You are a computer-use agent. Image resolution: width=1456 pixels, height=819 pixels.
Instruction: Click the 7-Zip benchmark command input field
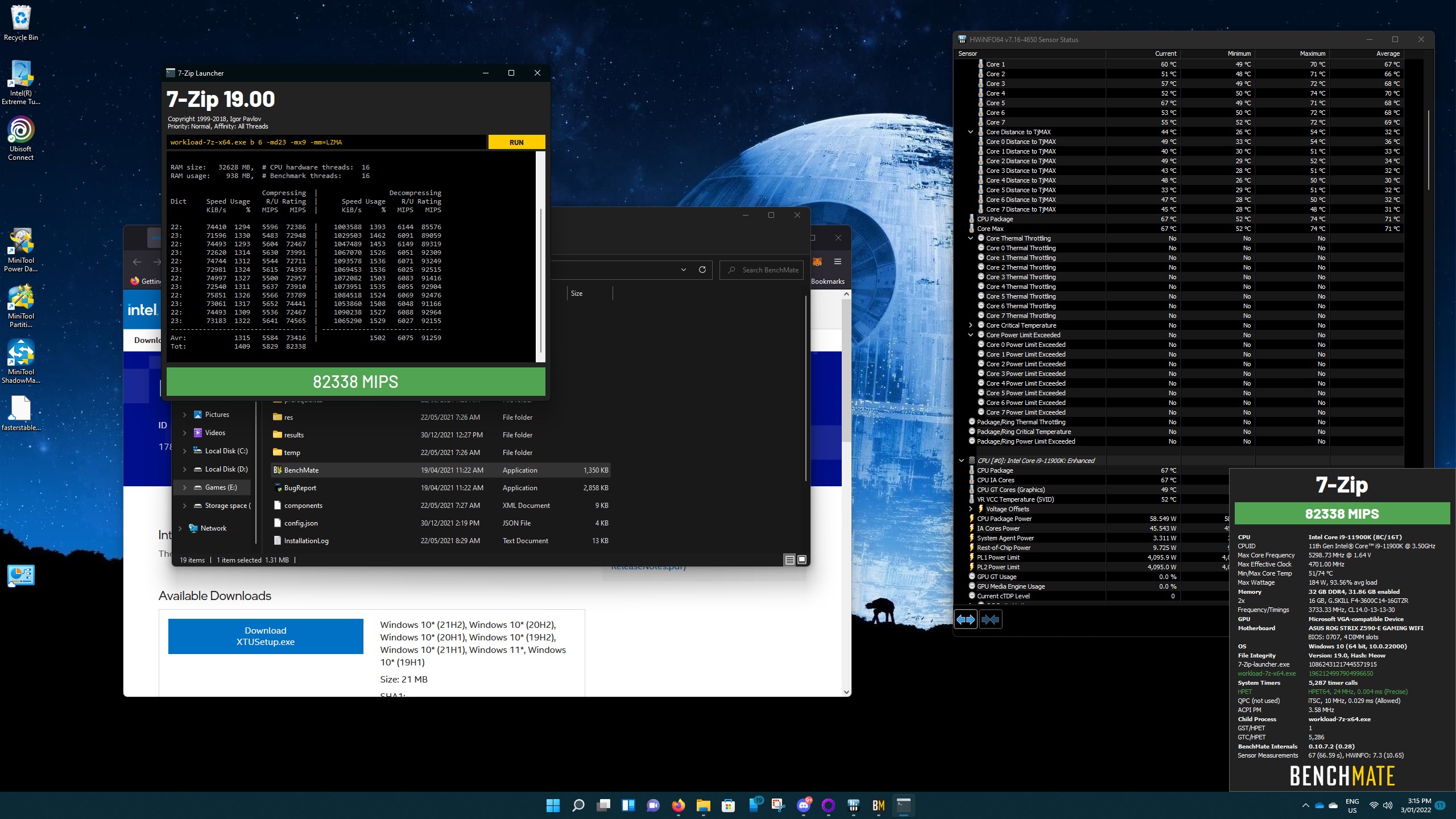326,142
